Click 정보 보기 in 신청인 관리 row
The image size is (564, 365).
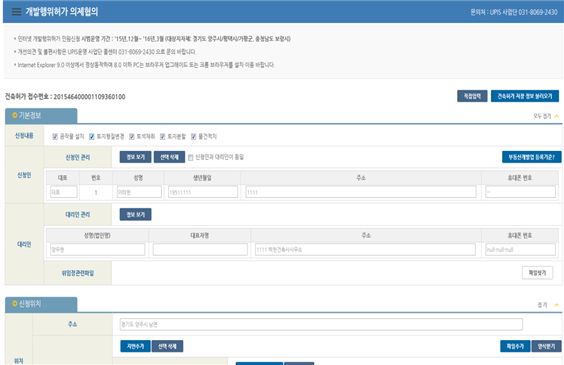tap(136, 157)
